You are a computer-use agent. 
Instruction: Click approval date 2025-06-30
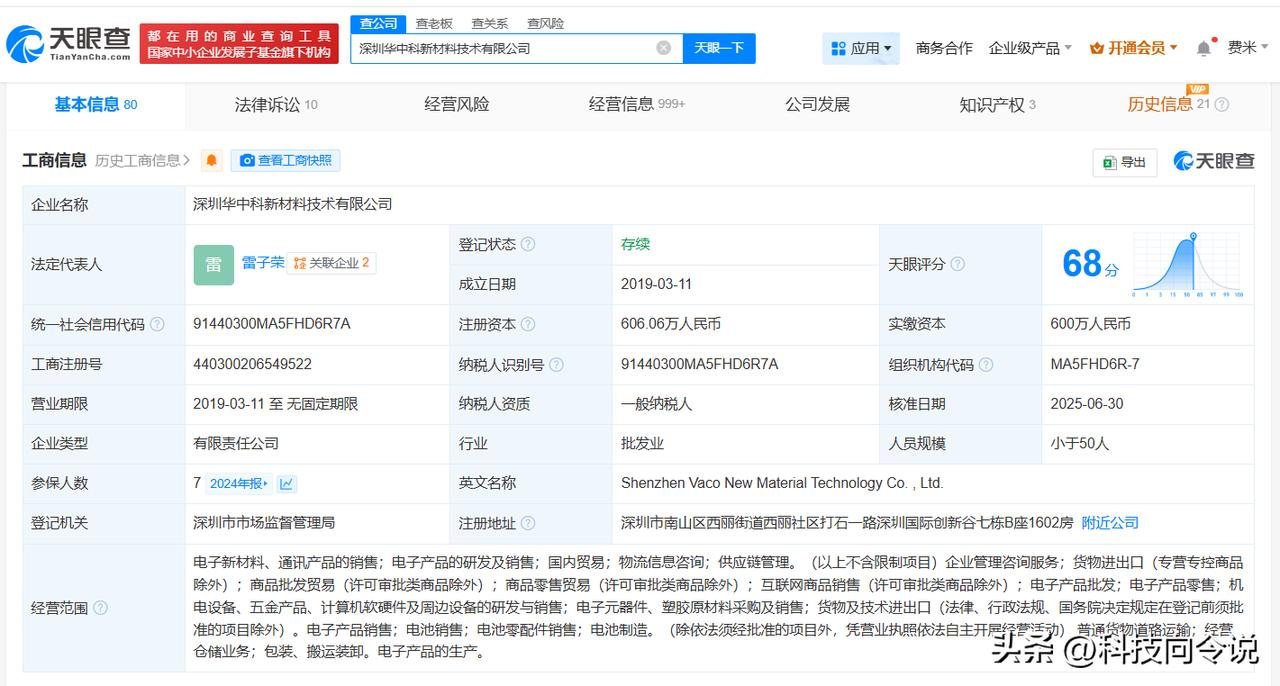coord(1087,404)
